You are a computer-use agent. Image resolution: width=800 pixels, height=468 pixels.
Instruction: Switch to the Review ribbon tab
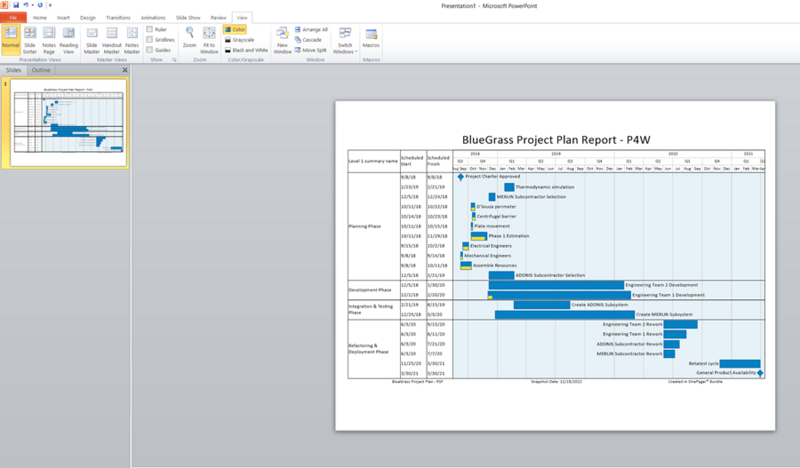pyautogui.click(x=218, y=17)
